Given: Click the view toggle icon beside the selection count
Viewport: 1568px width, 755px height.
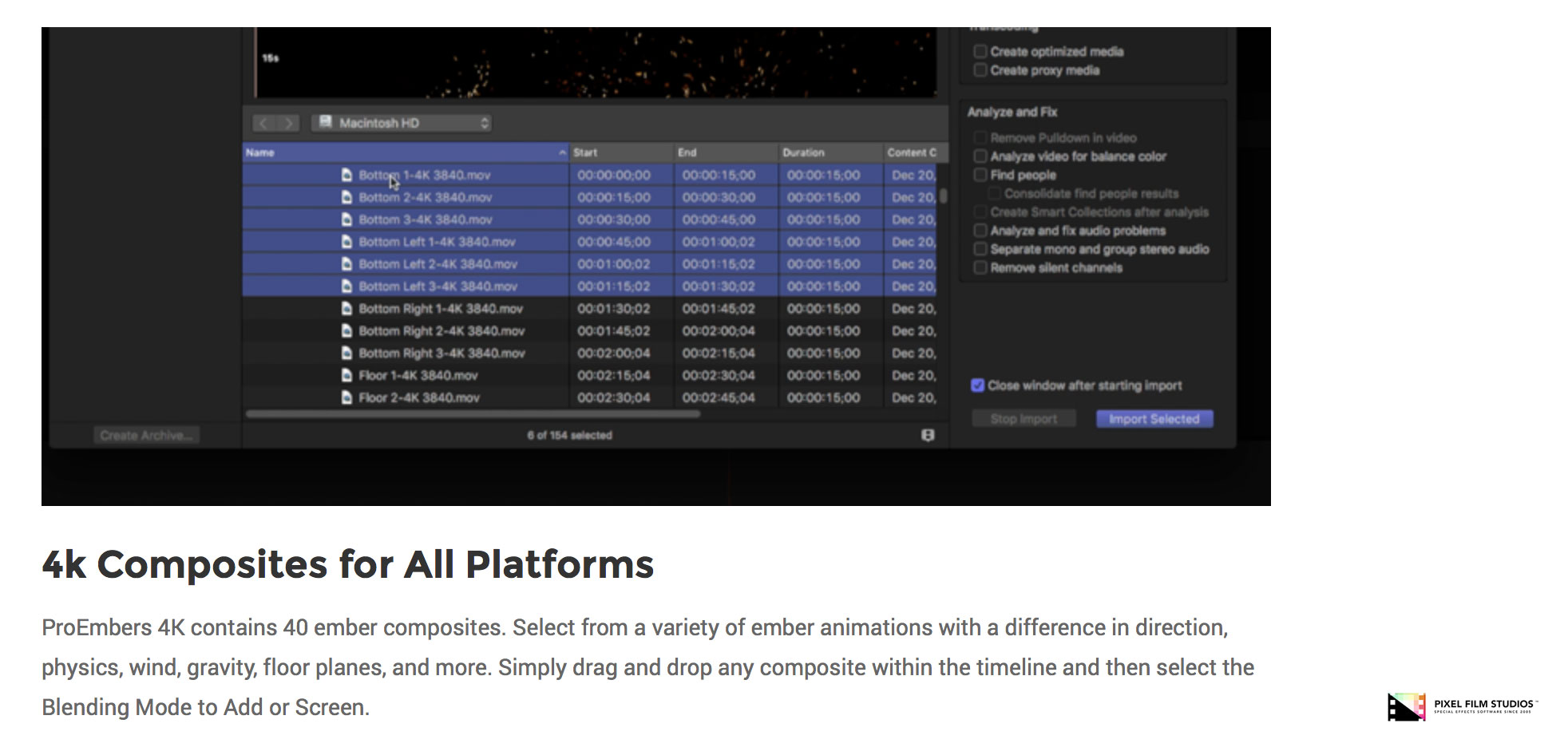Looking at the screenshot, I should (x=928, y=435).
